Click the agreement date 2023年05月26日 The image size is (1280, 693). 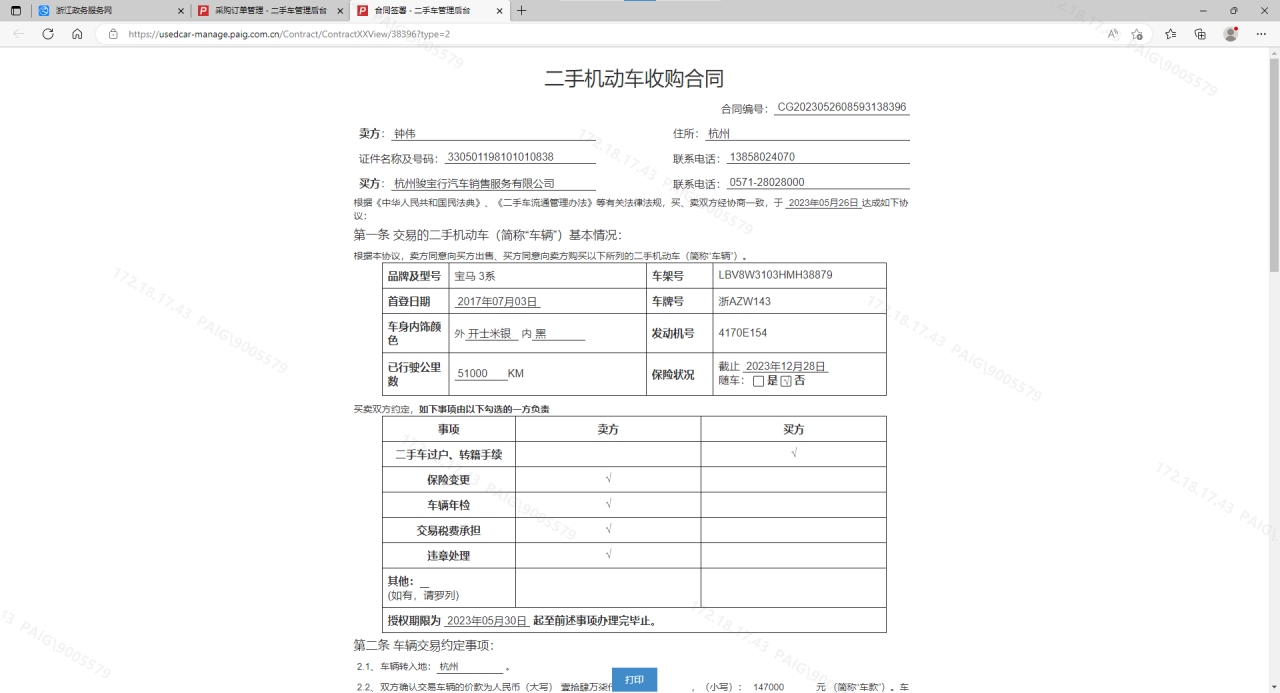tap(823, 202)
